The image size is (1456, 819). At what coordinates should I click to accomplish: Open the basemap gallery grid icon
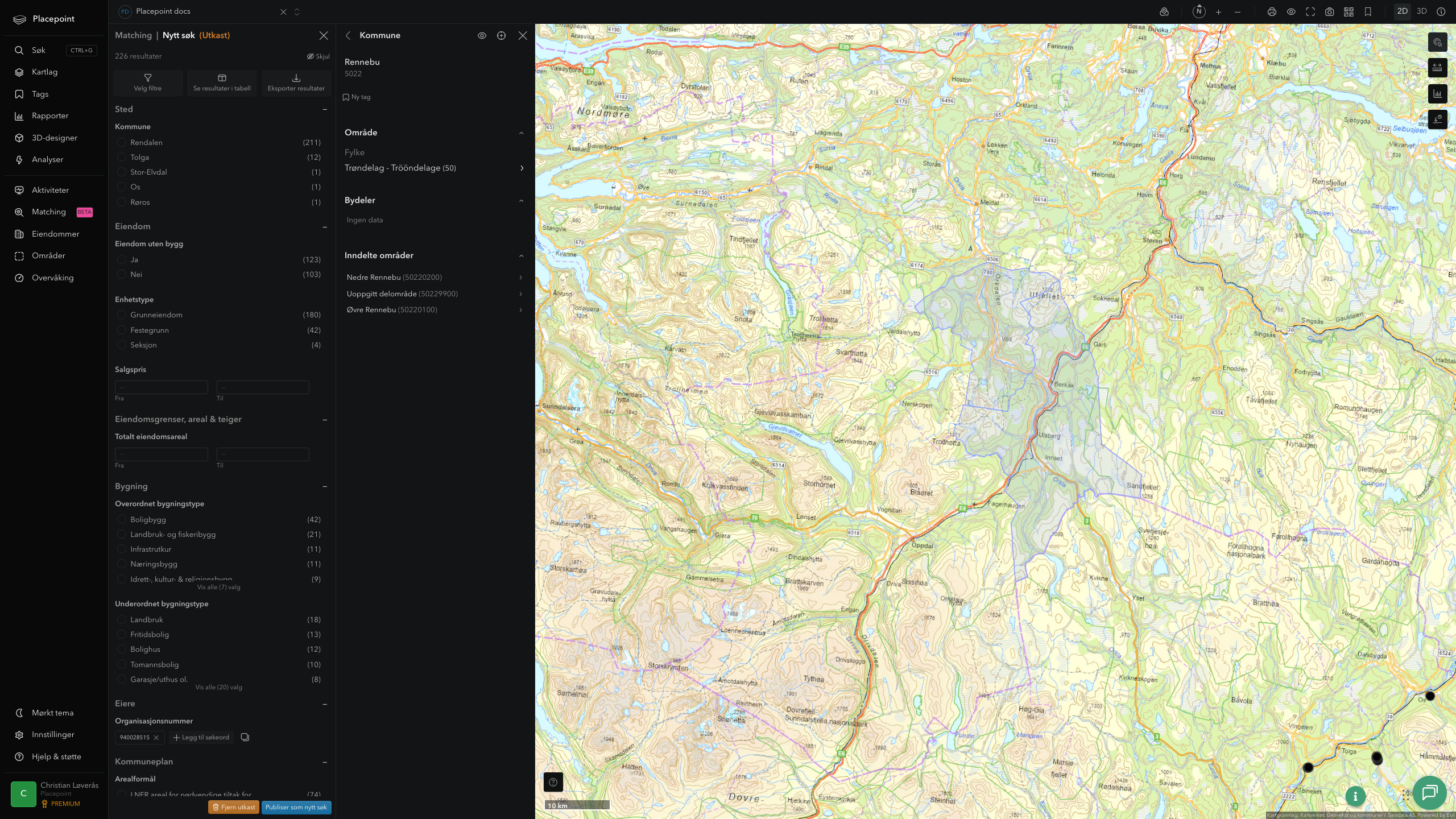pyautogui.click(x=1349, y=11)
